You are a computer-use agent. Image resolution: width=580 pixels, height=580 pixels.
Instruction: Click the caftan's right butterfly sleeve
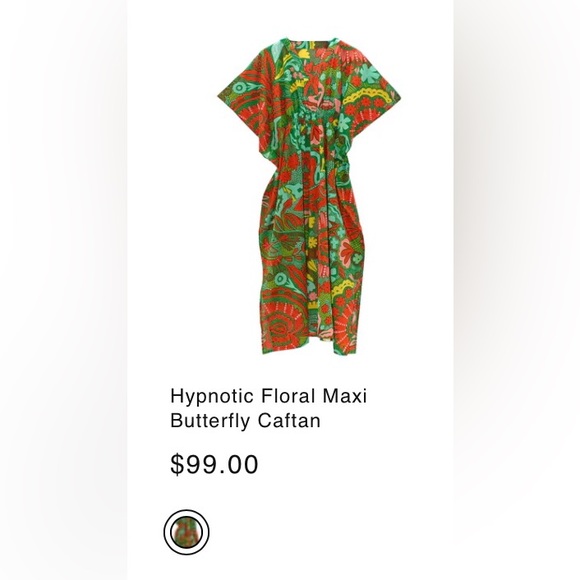coord(370,96)
